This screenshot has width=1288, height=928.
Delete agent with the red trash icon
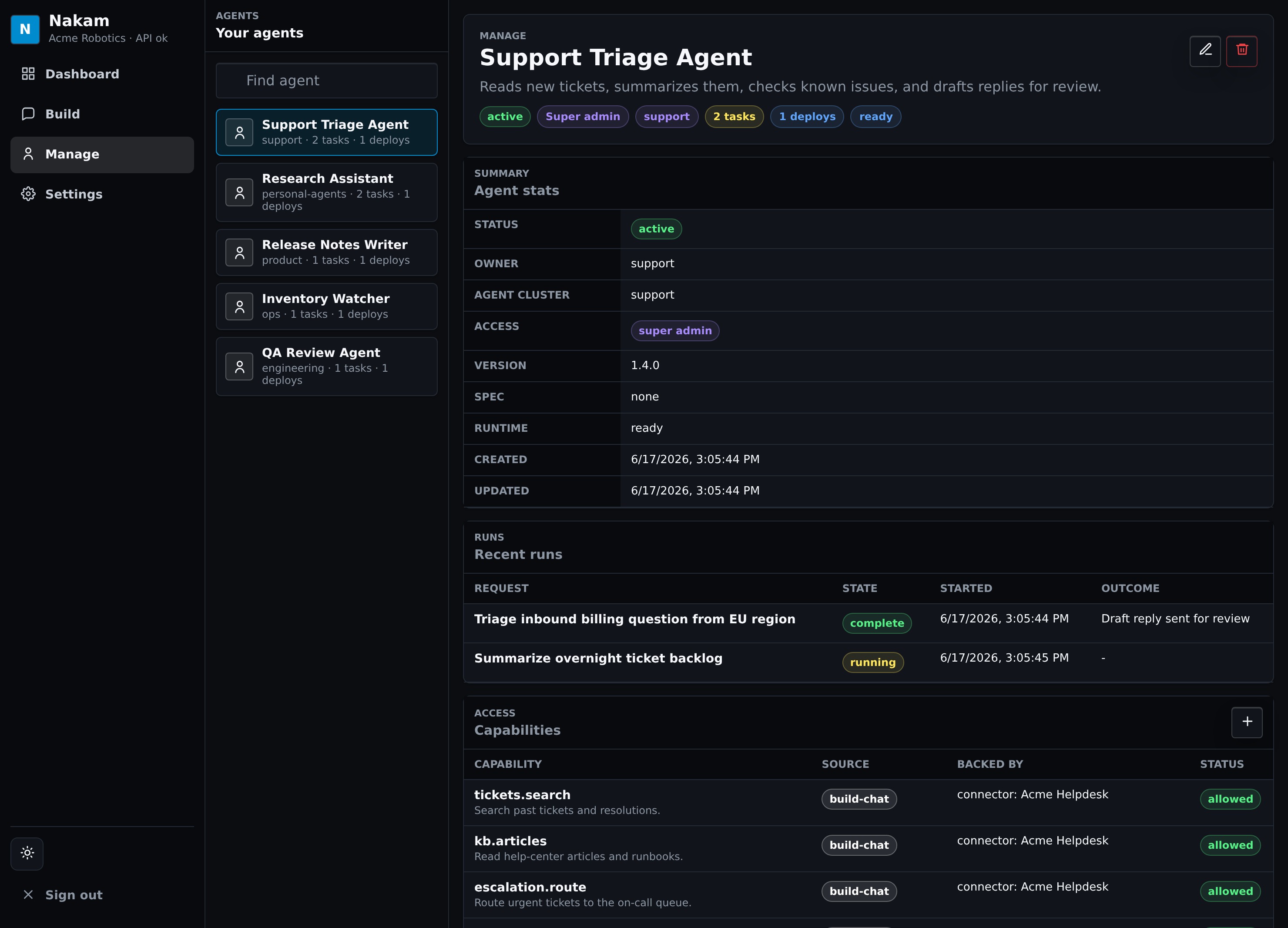(x=1241, y=51)
